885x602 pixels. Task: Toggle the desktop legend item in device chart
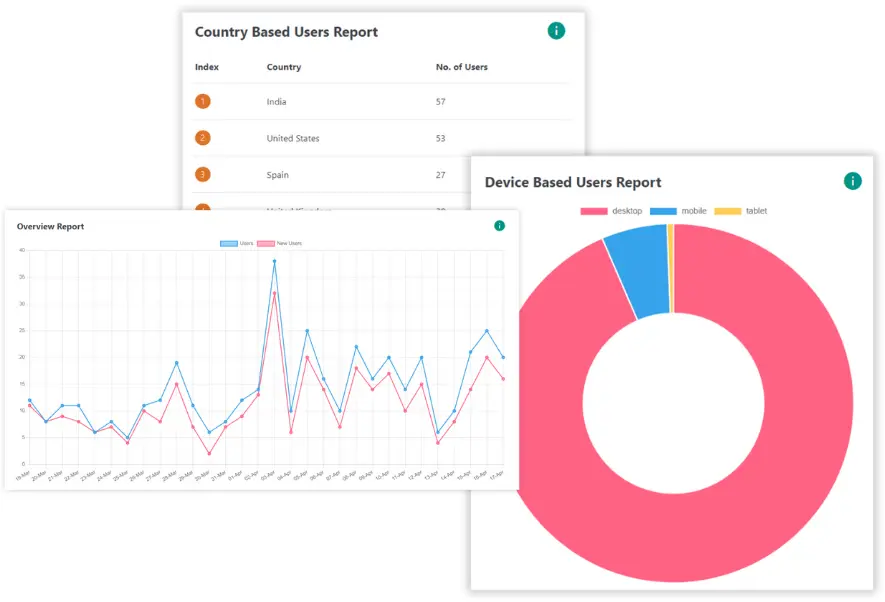[x=611, y=211]
